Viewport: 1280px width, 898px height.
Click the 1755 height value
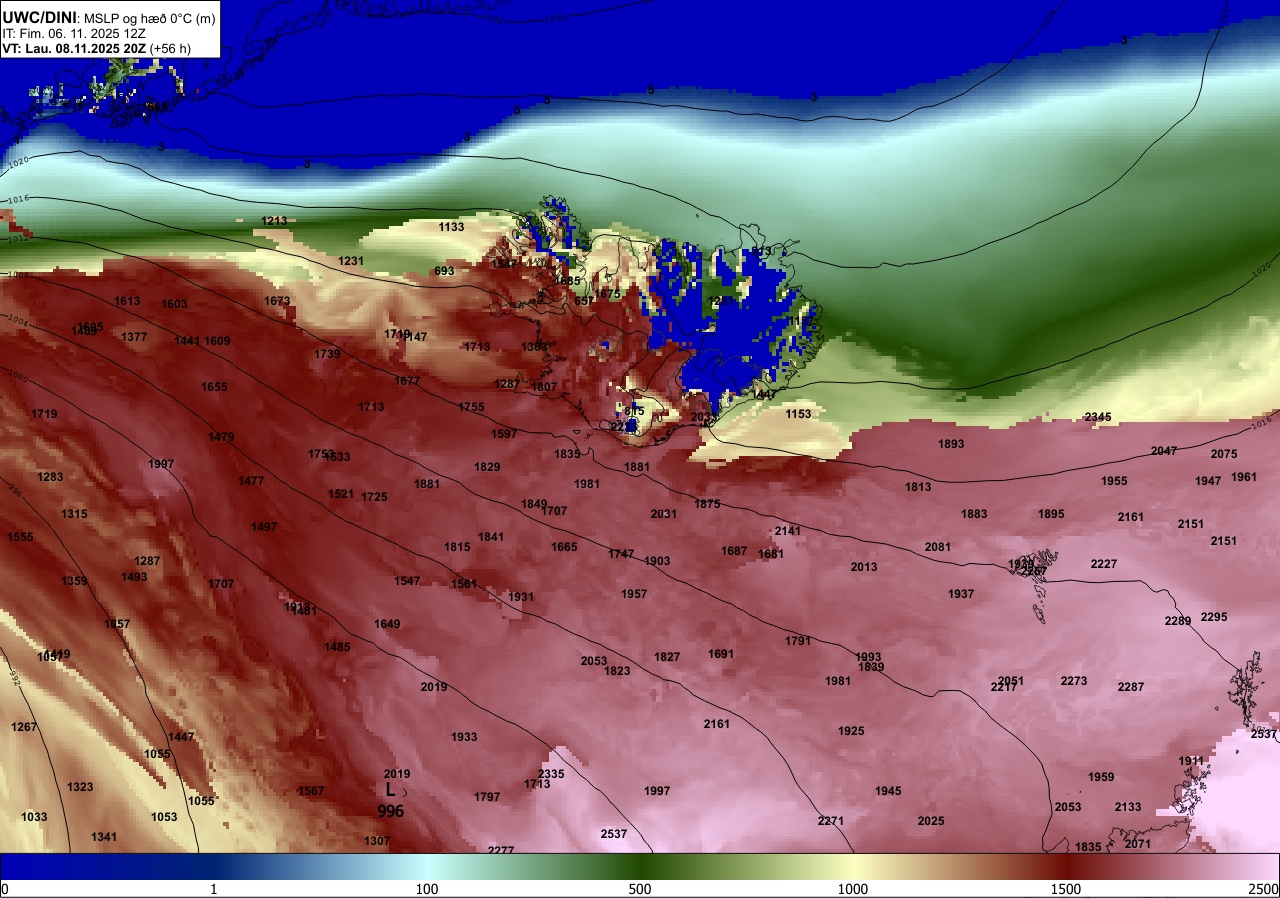pos(471,407)
